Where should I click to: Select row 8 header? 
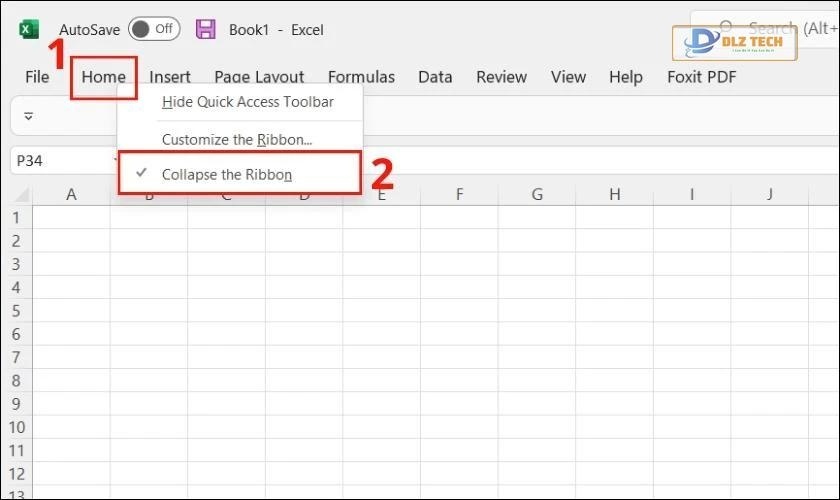coord(16,380)
